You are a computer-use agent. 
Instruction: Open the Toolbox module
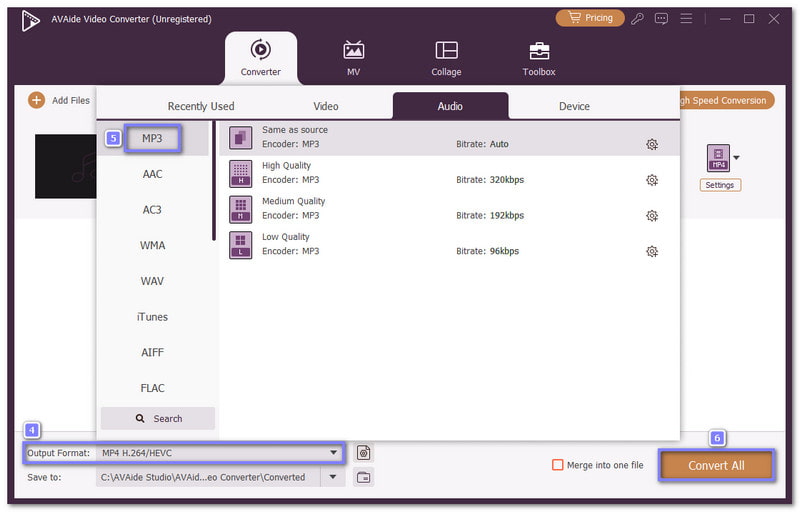[x=538, y=57]
